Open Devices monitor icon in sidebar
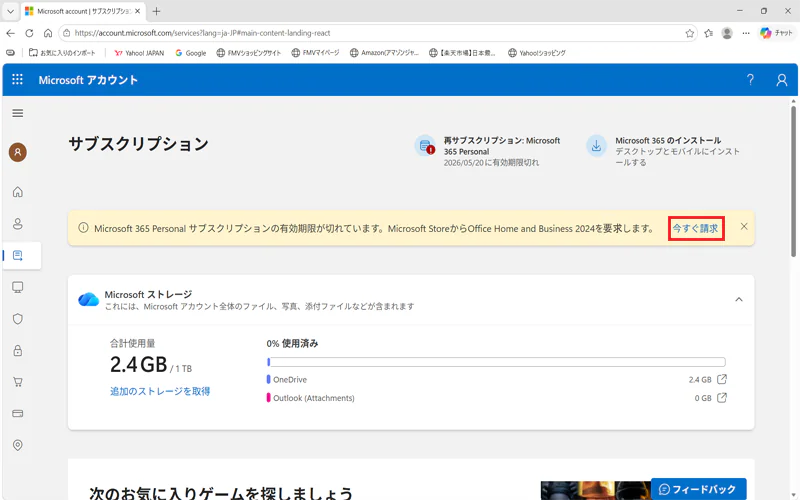800x500 pixels. (18, 287)
